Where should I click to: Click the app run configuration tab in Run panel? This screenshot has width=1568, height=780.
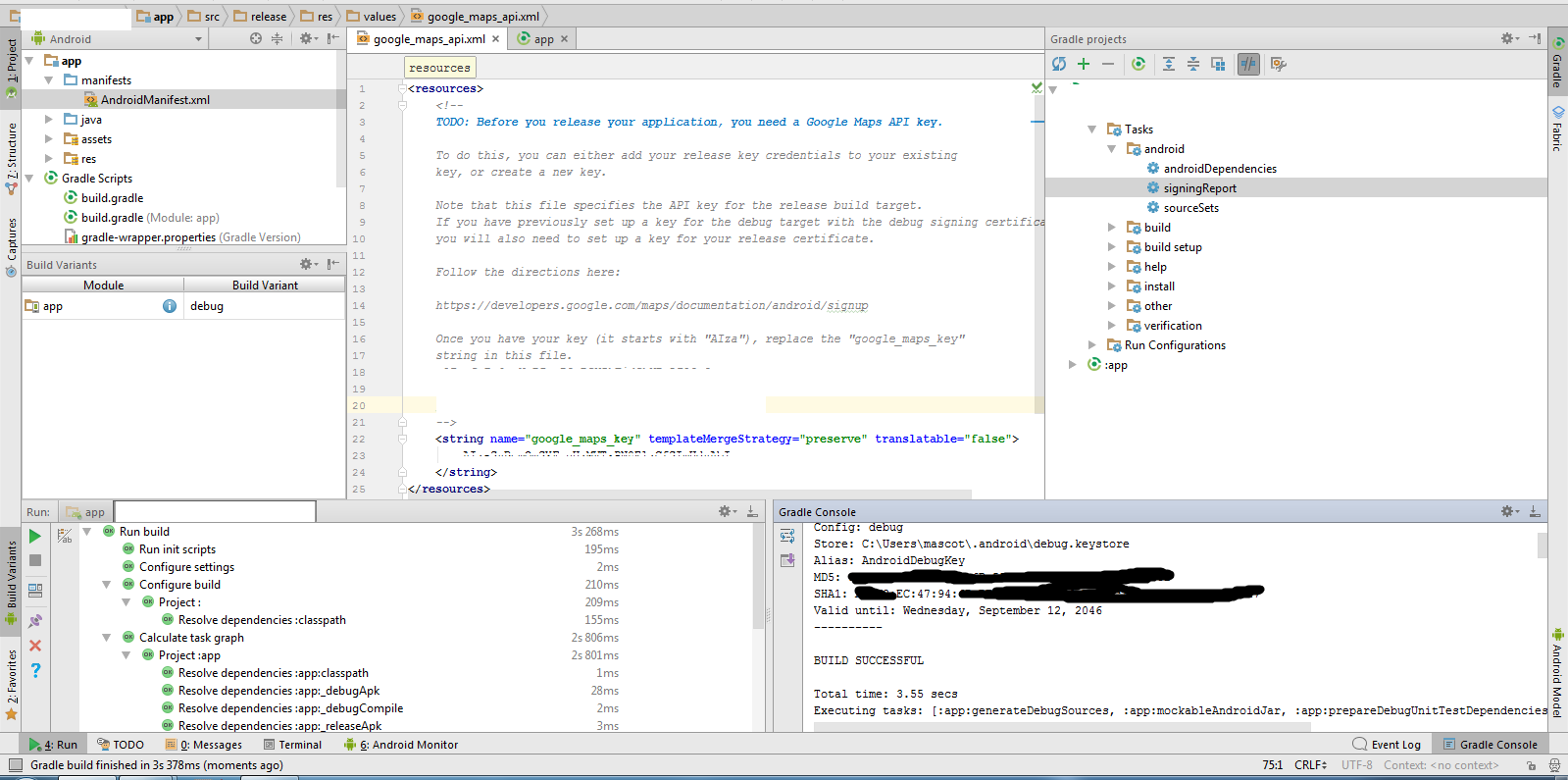86,512
